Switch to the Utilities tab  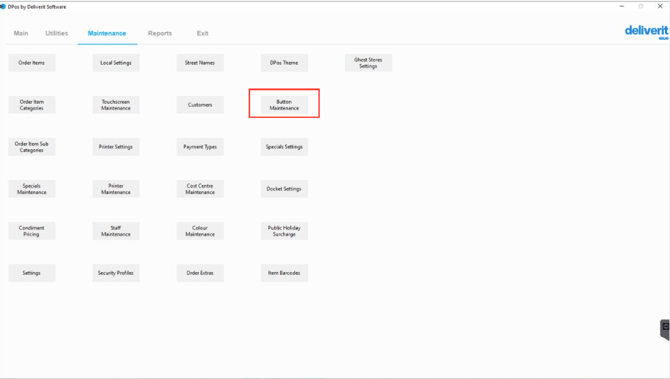coord(56,33)
